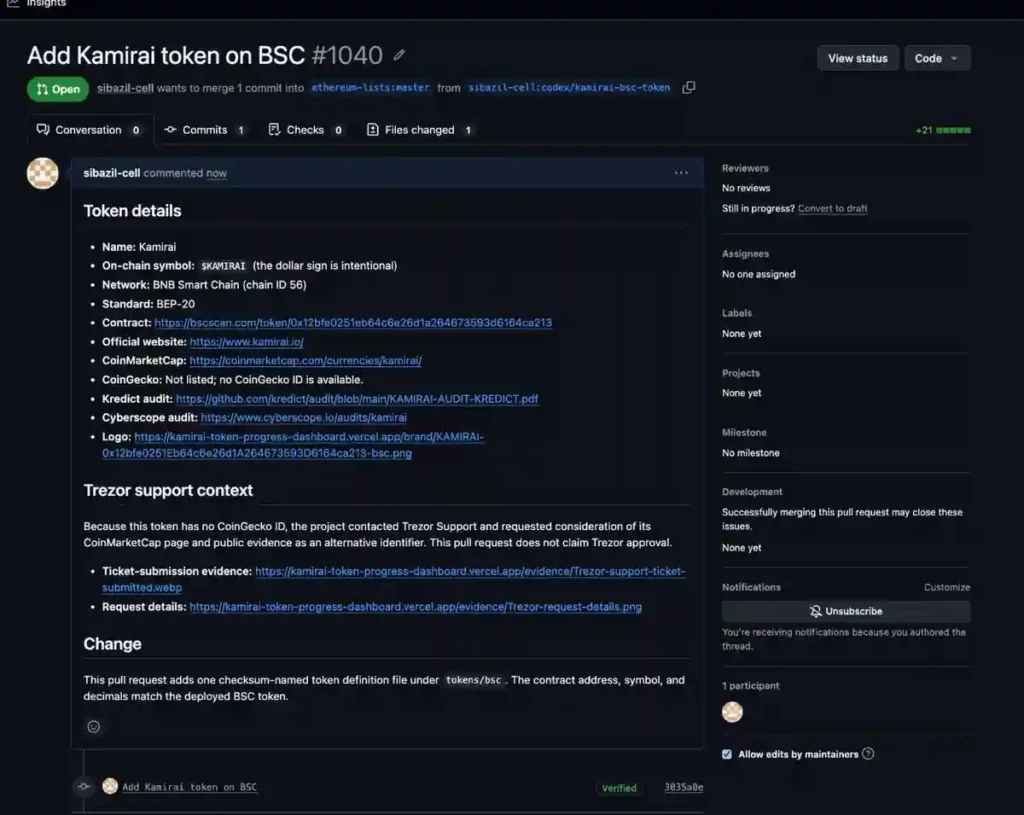Viewport: 1024px width, 815px height.
Task: Click the View status button
Action: 857,58
